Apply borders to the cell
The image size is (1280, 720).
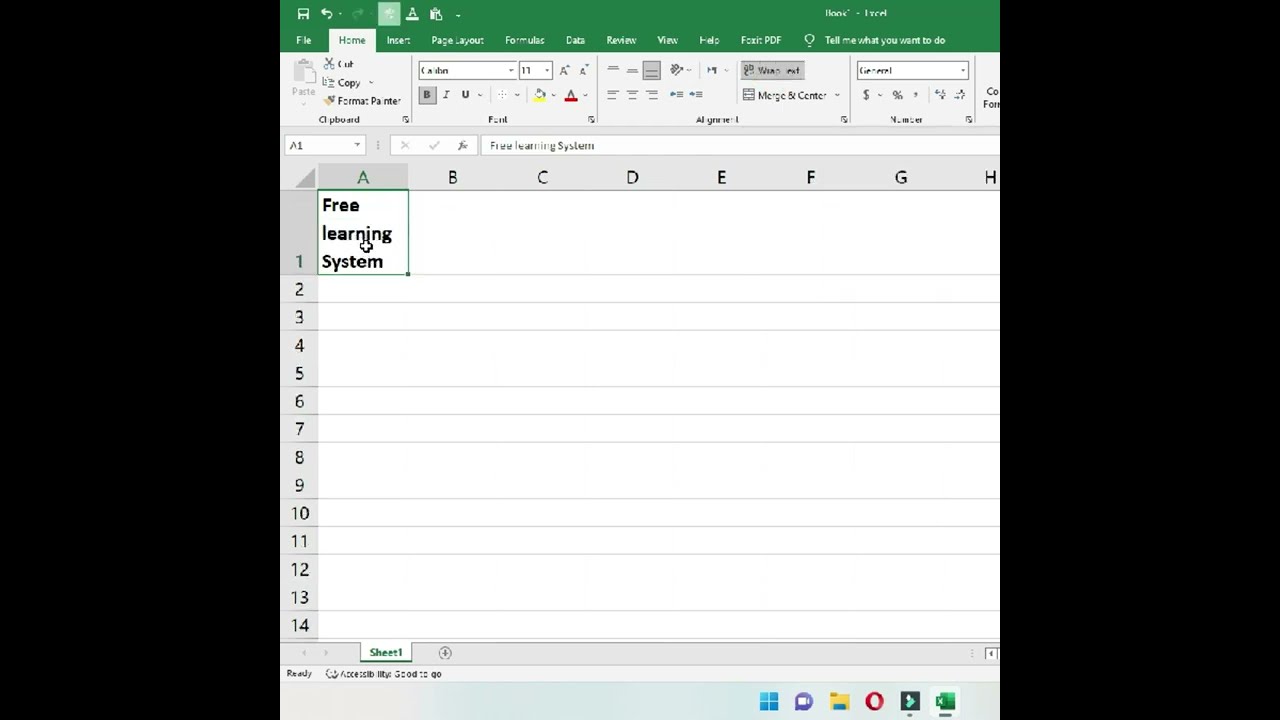click(502, 95)
